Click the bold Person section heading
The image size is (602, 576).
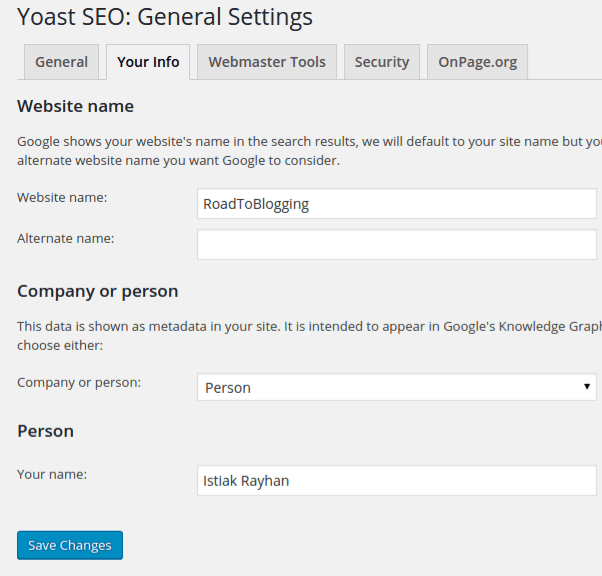[x=45, y=432]
